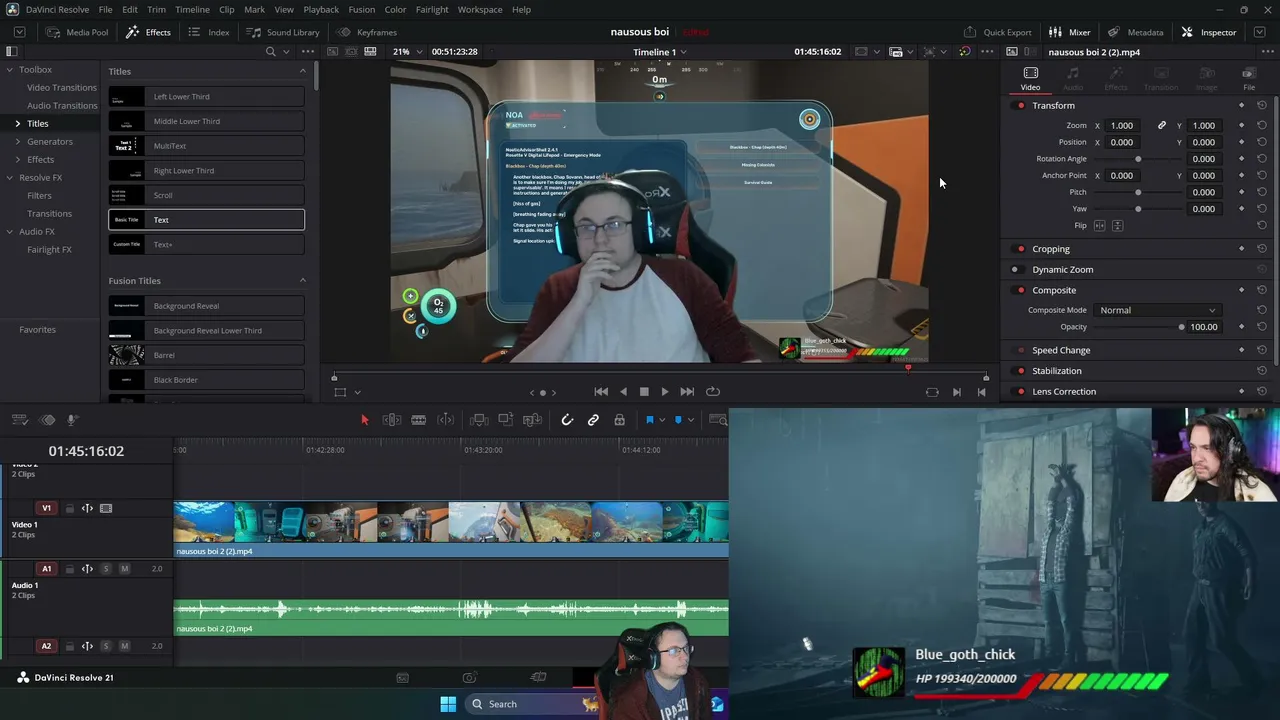The width and height of the screenshot is (1280, 720).
Task: Toggle the Position Lock padlock icon
Action: [x=620, y=420]
